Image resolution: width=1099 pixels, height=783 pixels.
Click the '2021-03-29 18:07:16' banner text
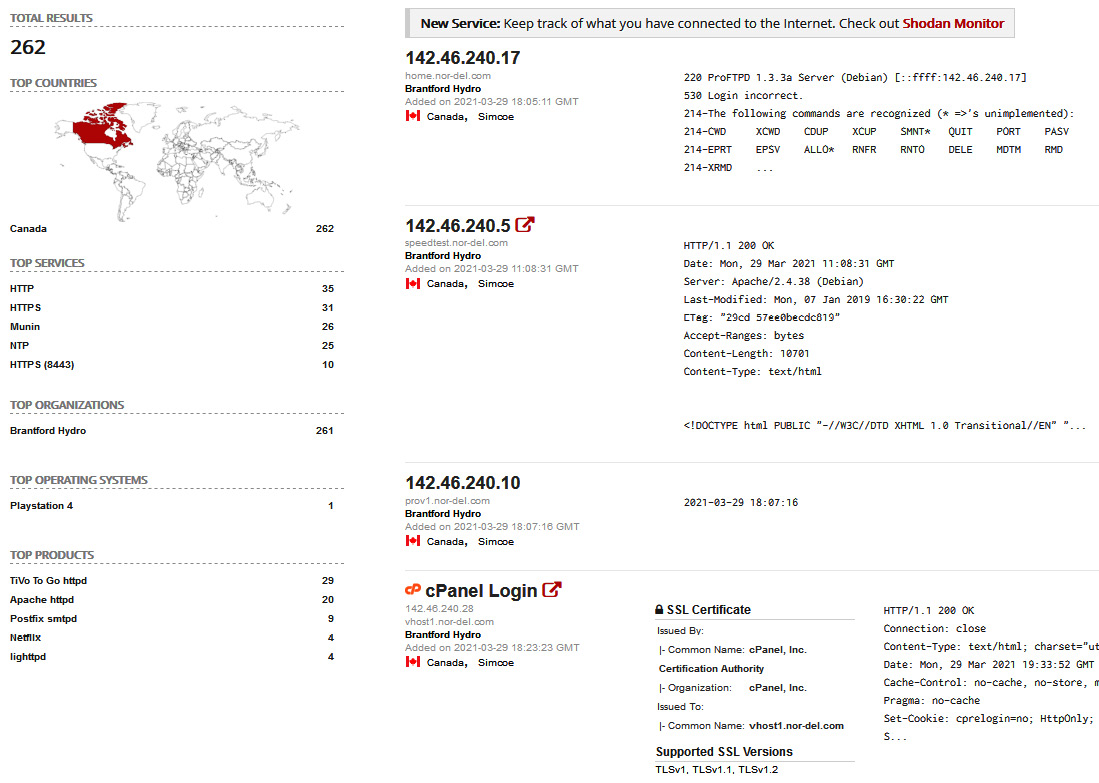(x=740, y=502)
